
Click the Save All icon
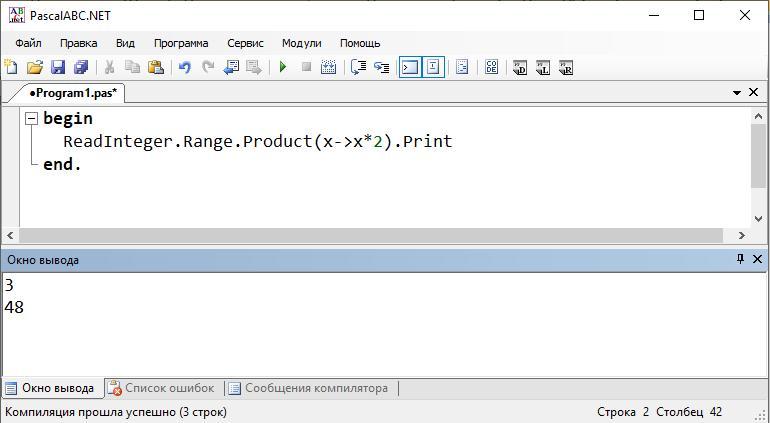pyautogui.click(x=81, y=67)
